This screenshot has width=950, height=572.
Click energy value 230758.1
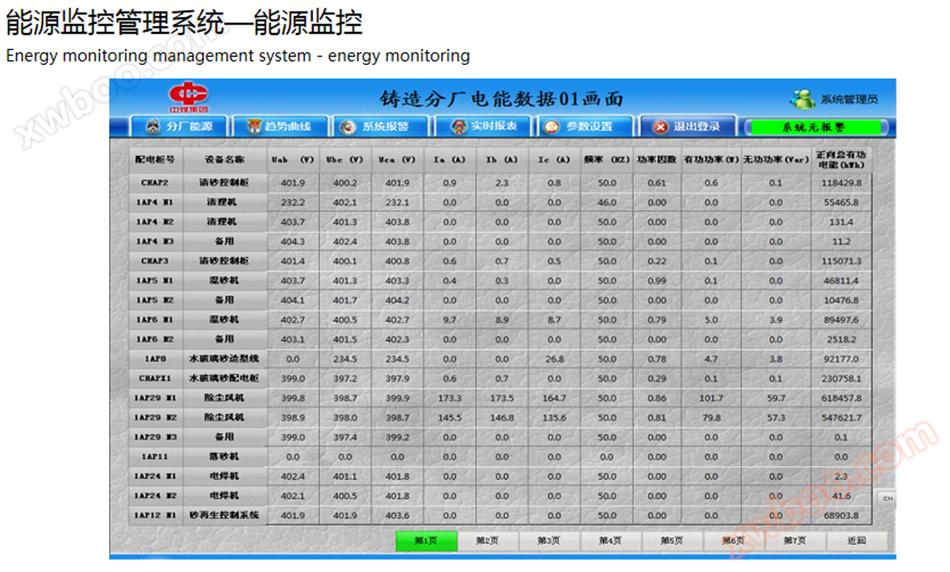[x=841, y=378]
